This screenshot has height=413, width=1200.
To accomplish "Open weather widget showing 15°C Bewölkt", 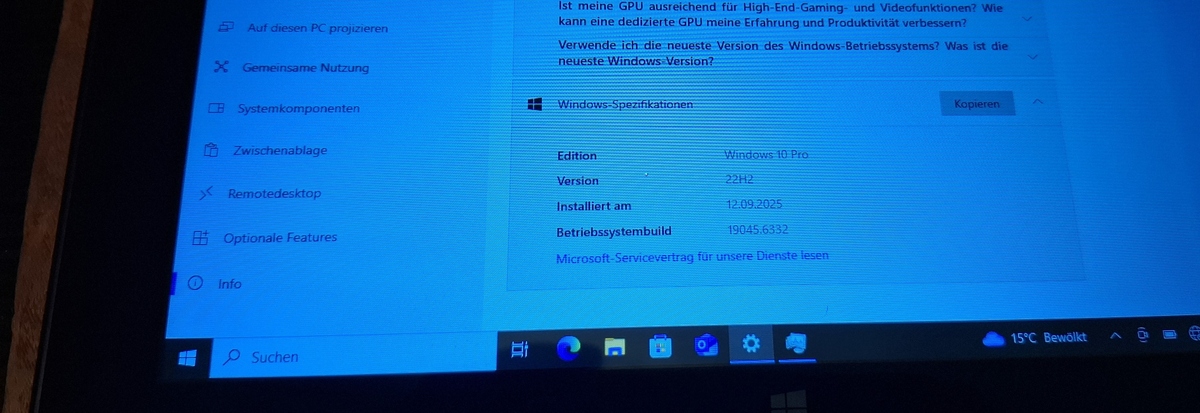I will pos(1035,339).
